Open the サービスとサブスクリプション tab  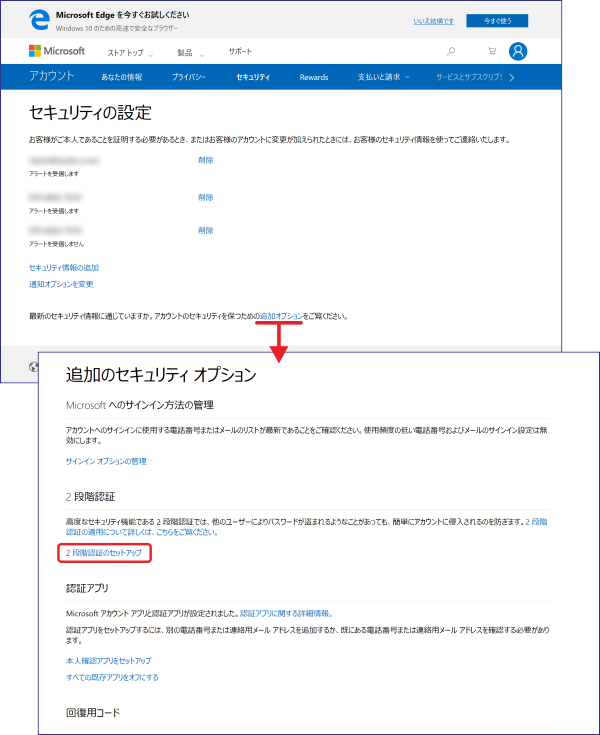point(469,77)
